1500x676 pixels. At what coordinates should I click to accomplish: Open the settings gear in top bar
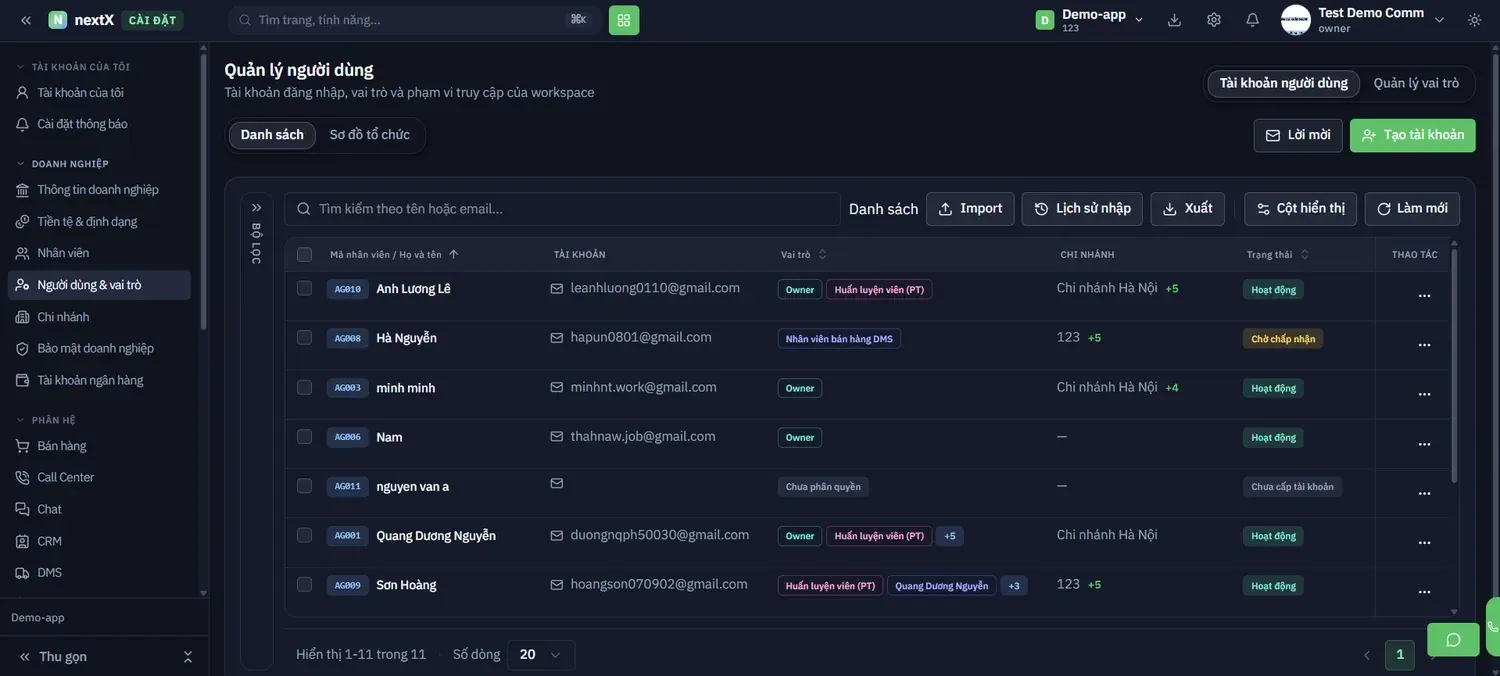click(1214, 20)
